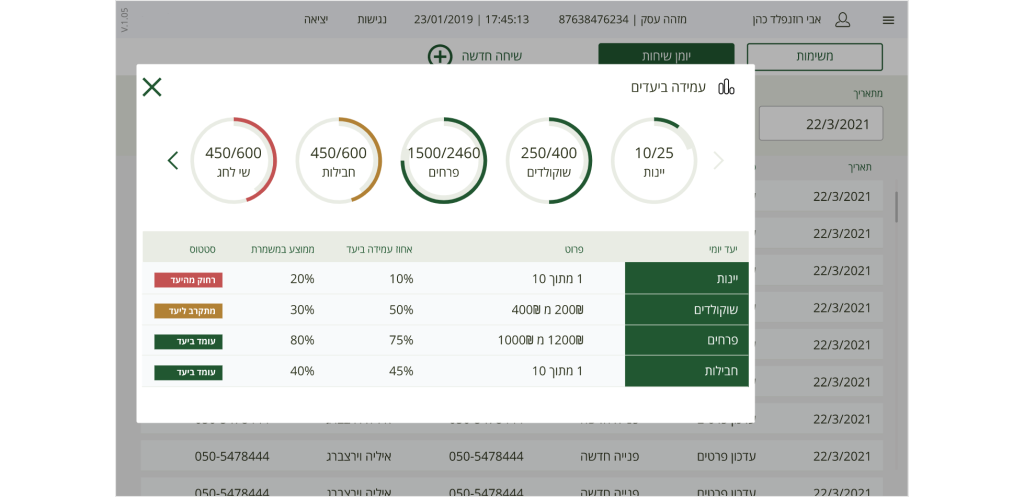Select the חבילות 450/600 progress circle
Image resolution: width=1024 pixels, height=497 pixels.
[339, 161]
